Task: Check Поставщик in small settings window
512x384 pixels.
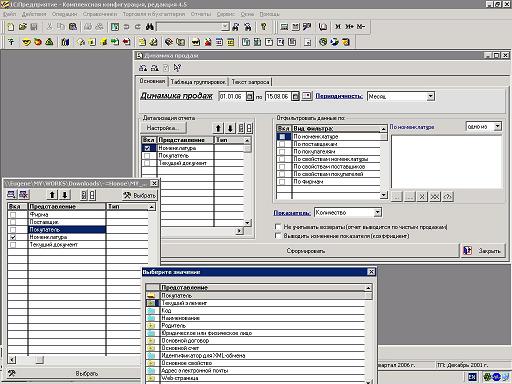Action: click(x=13, y=222)
